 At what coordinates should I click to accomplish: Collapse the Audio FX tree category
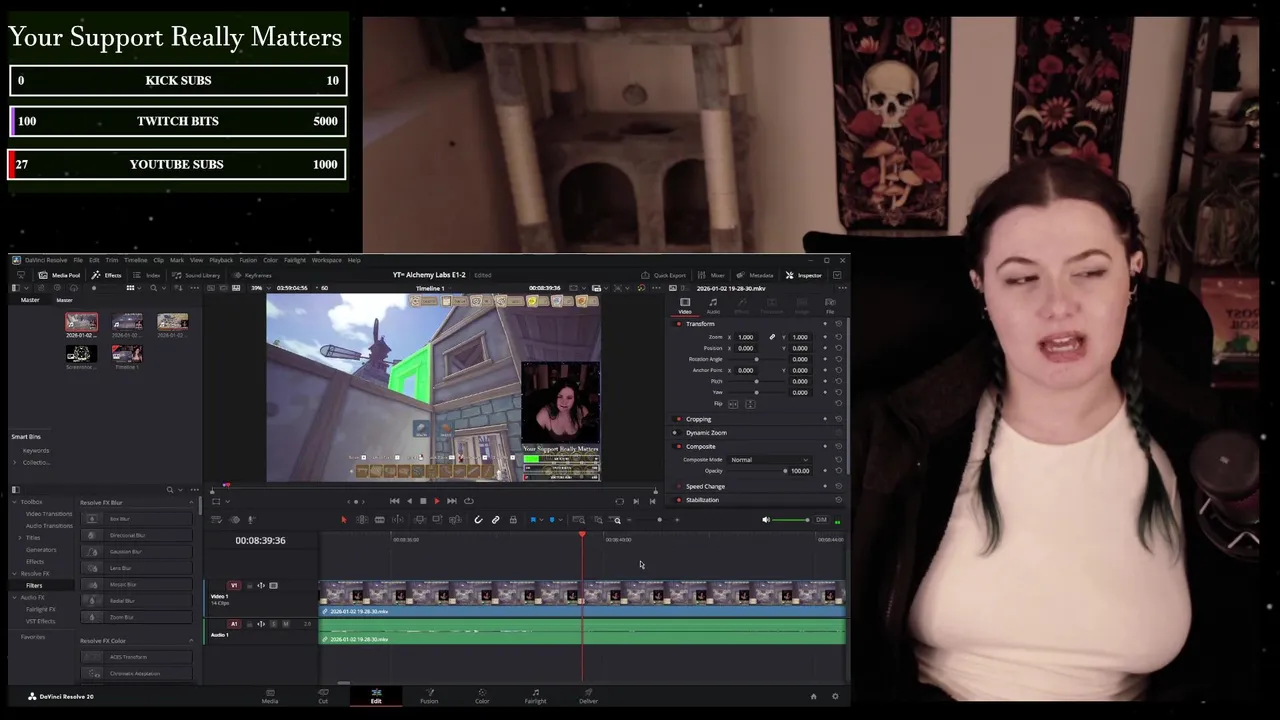click(x=14, y=598)
